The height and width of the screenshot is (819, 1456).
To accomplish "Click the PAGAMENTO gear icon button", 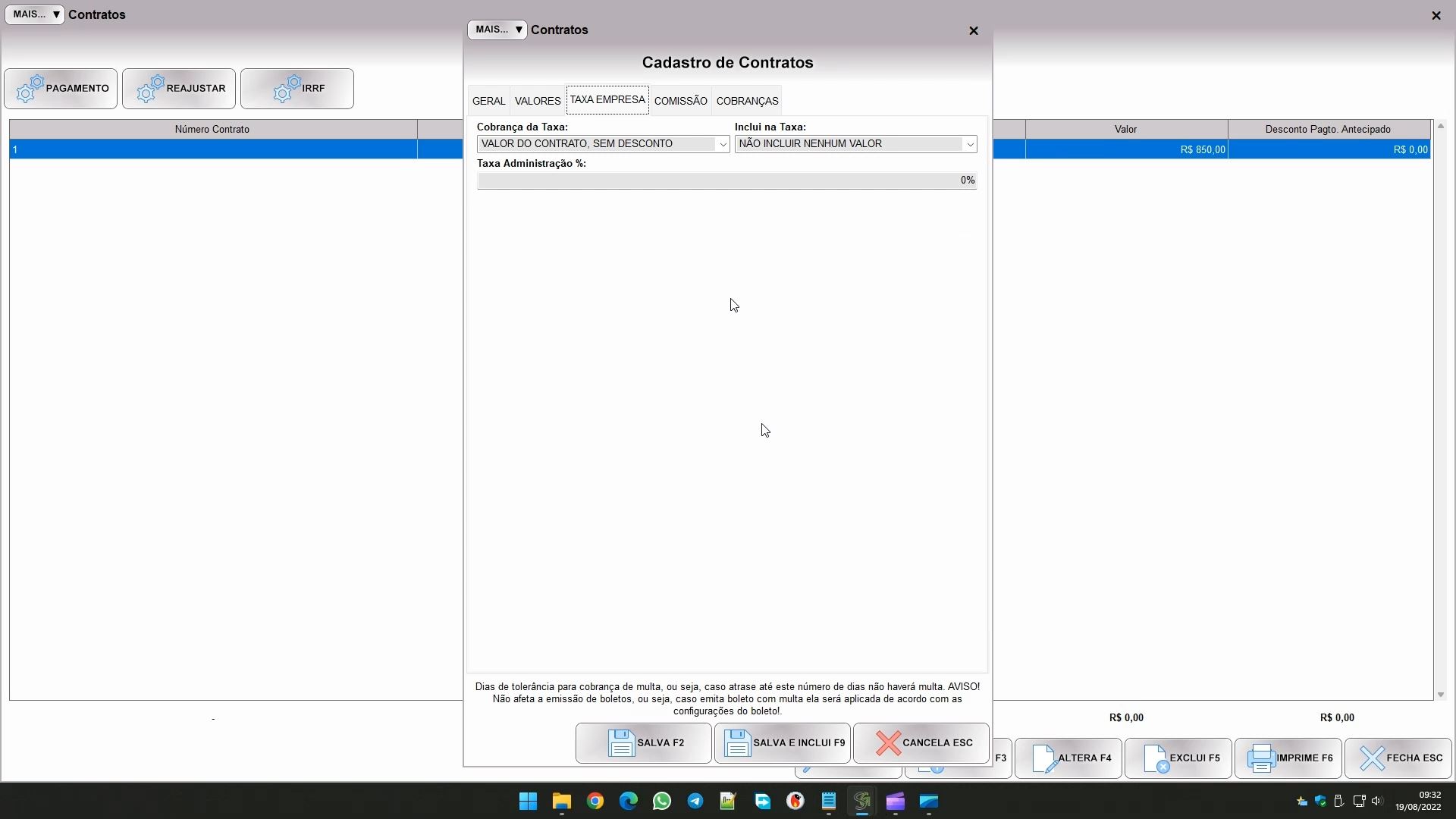I will pyautogui.click(x=30, y=89).
